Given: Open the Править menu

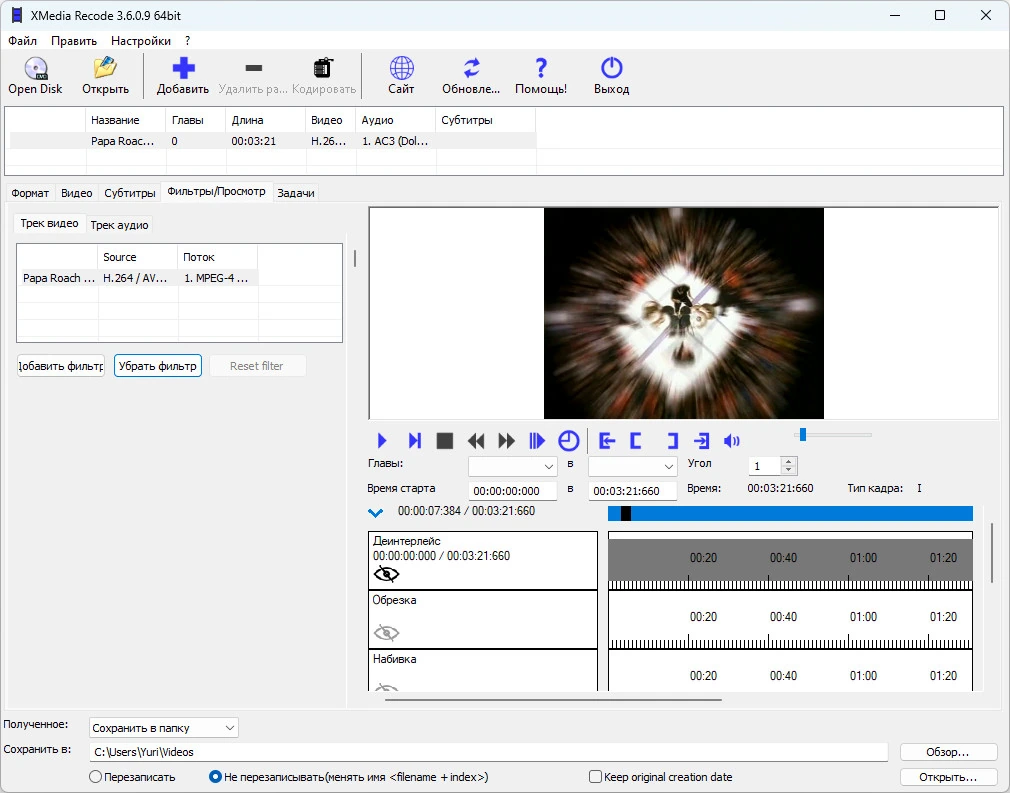Looking at the screenshot, I should click(74, 41).
